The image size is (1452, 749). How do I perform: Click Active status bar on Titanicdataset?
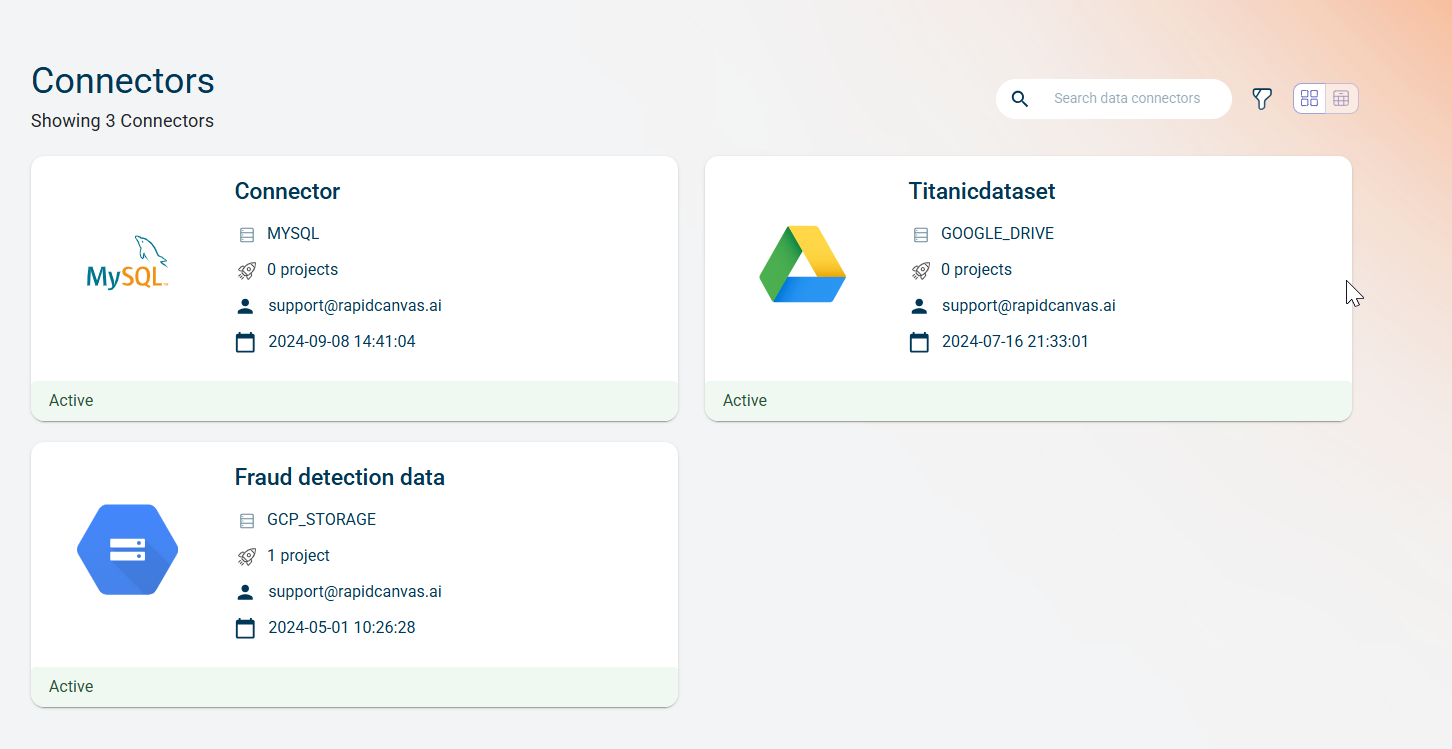1028,401
